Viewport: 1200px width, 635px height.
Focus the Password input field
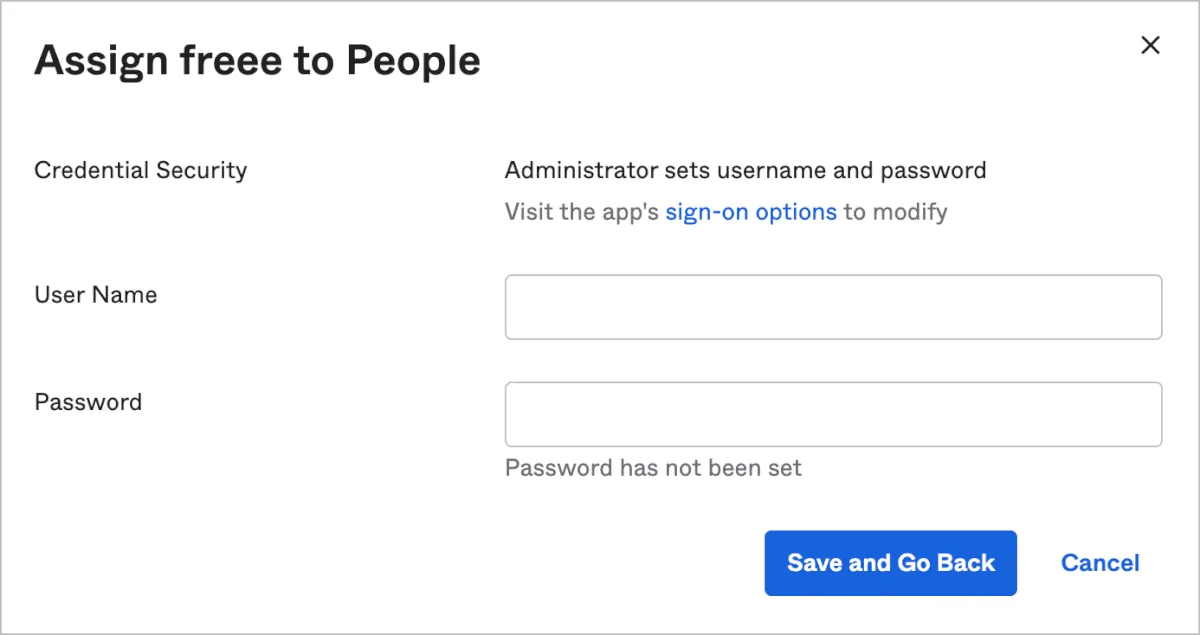coord(833,414)
